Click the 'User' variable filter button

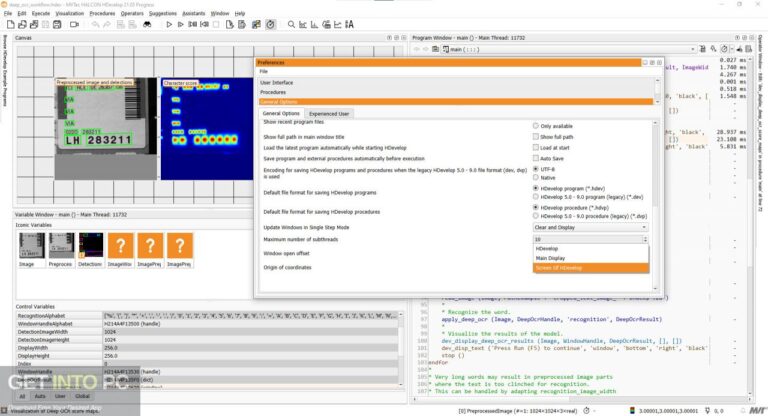pos(60,396)
